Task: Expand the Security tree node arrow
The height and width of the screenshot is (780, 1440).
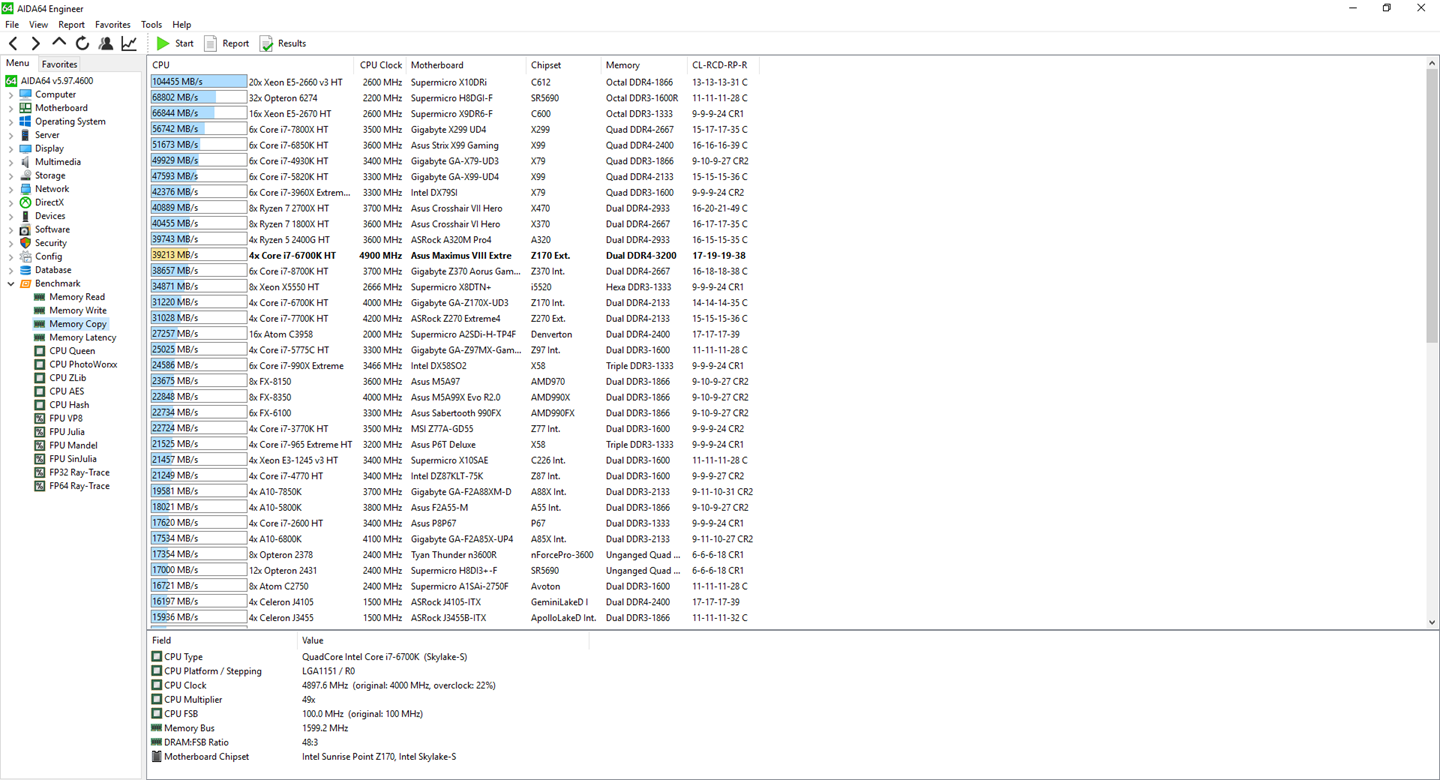Action: (x=11, y=243)
